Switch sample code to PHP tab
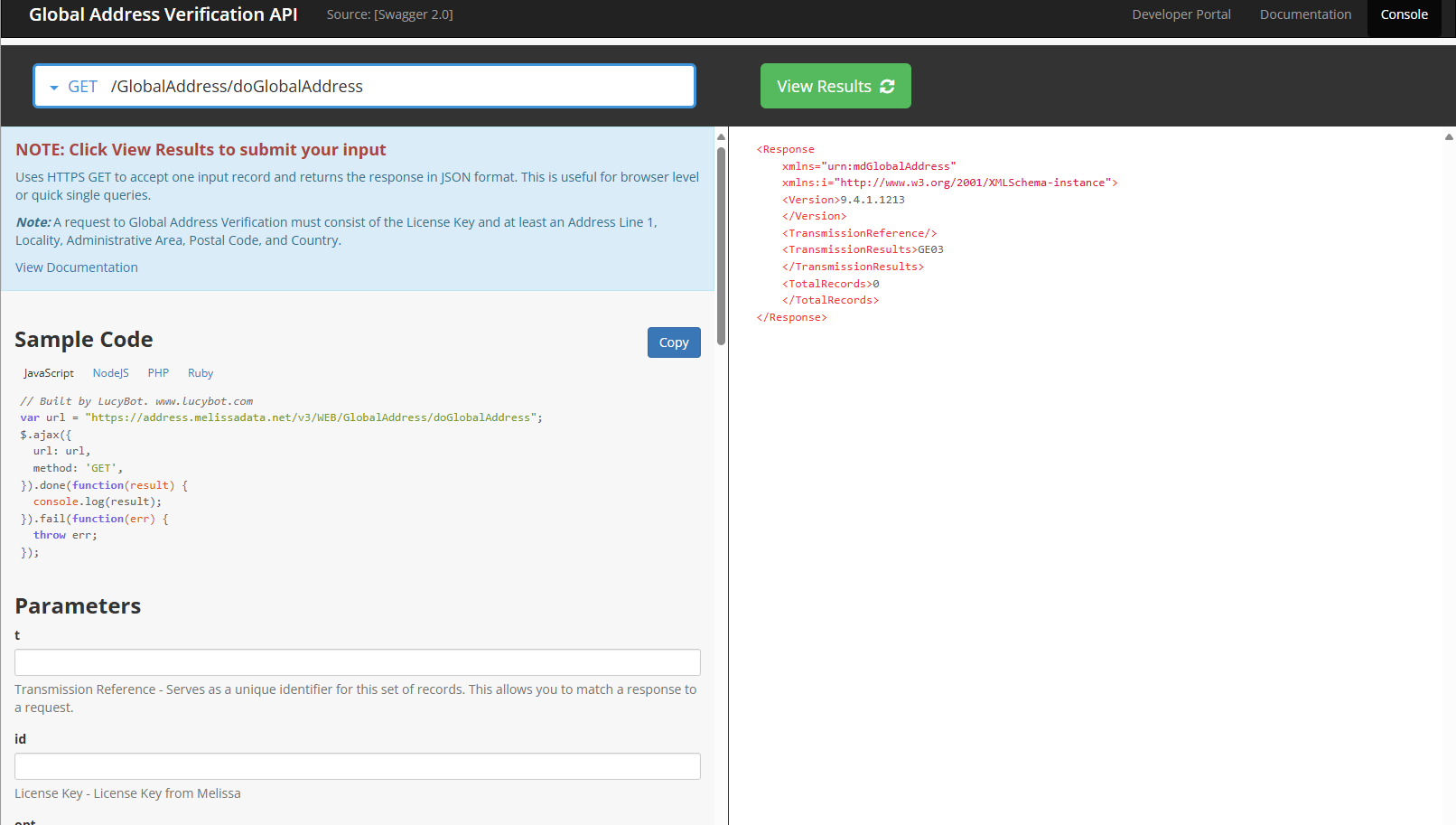 pyautogui.click(x=158, y=373)
